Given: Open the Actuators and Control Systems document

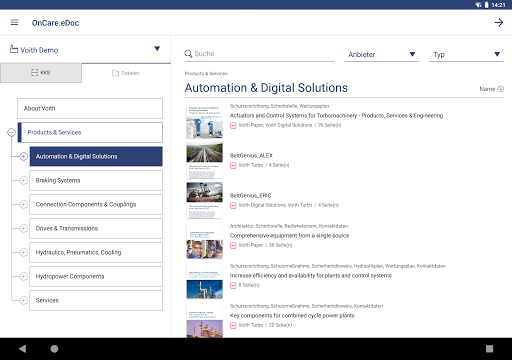Looking at the screenshot, I should click(x=336, y=116).
